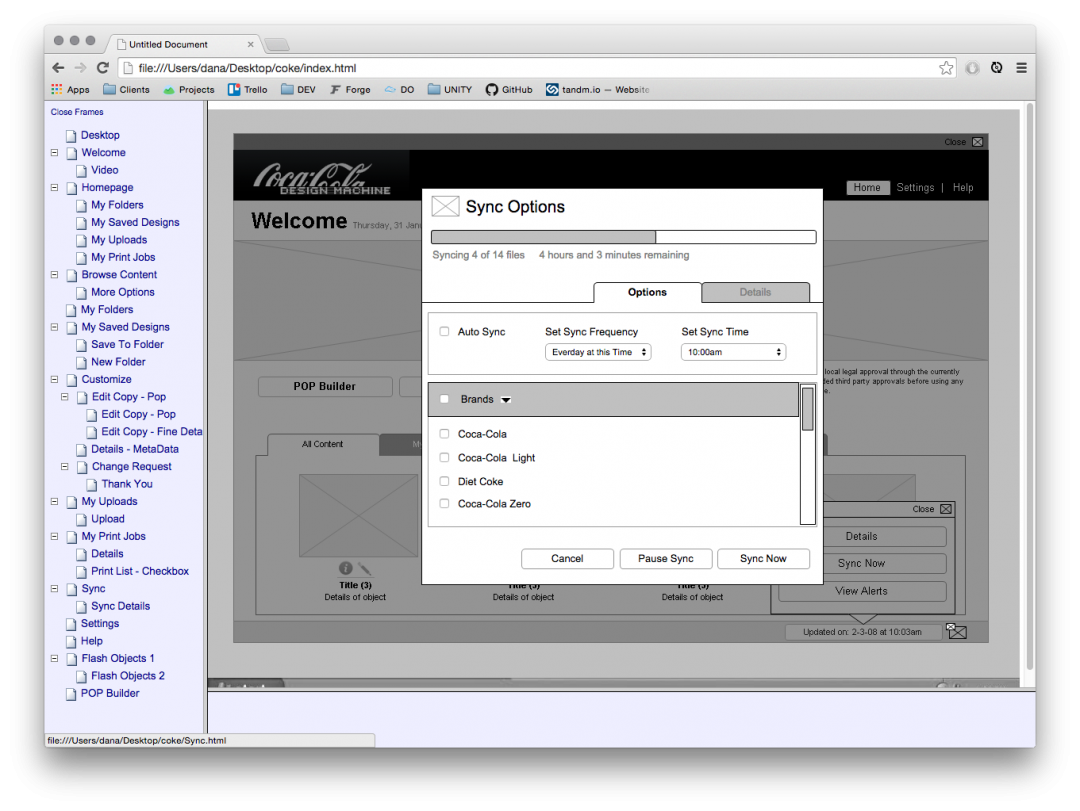The image size is (1080, 811).
Task: Close the Untitled Document browser tab
Action: click(250, 44)
